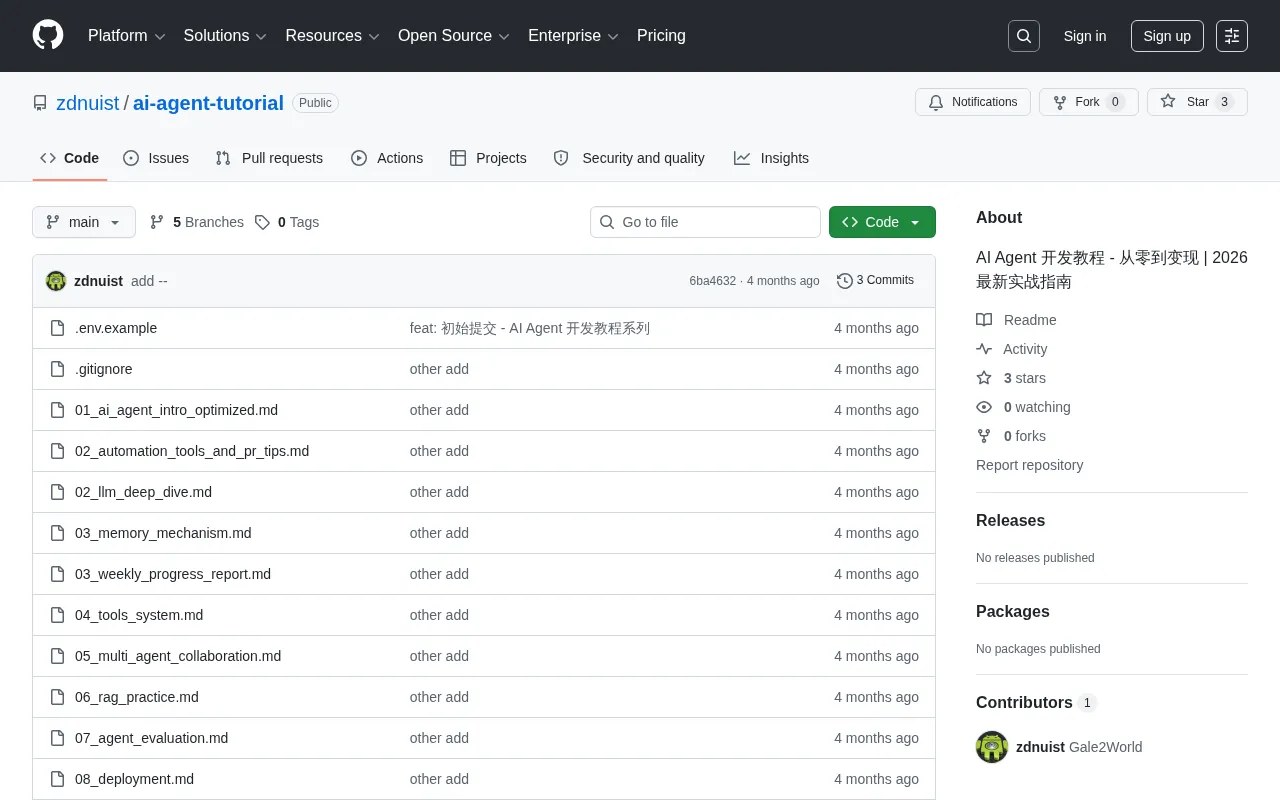Click the Report repository link
This screenshot has width=1280, height=800.
coord(1029,465)
